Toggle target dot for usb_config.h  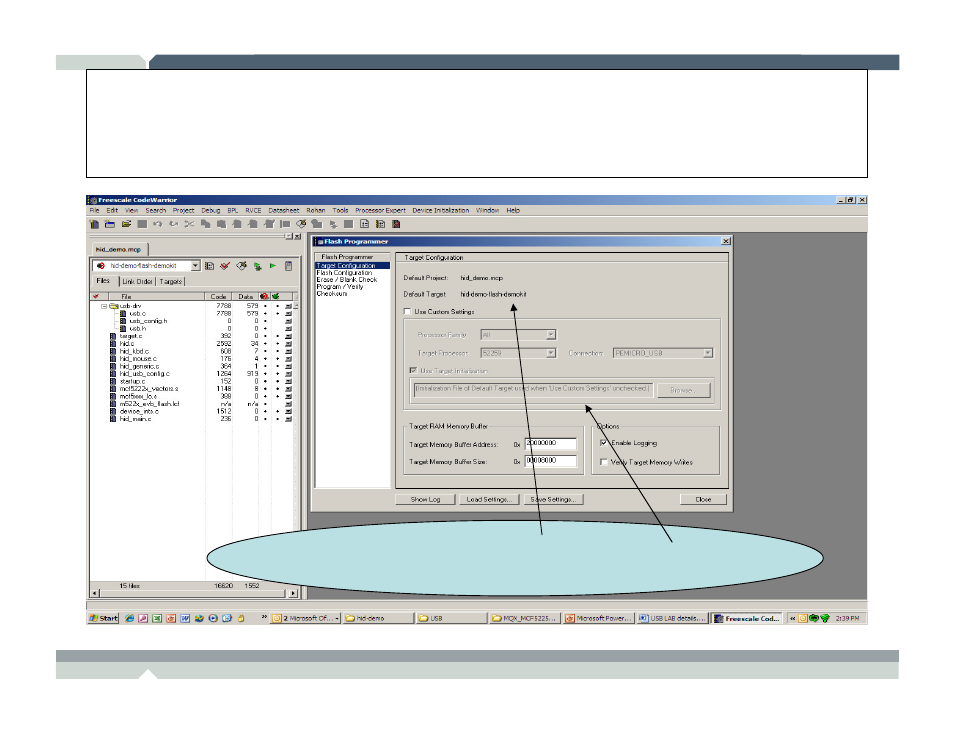point(265,321)
